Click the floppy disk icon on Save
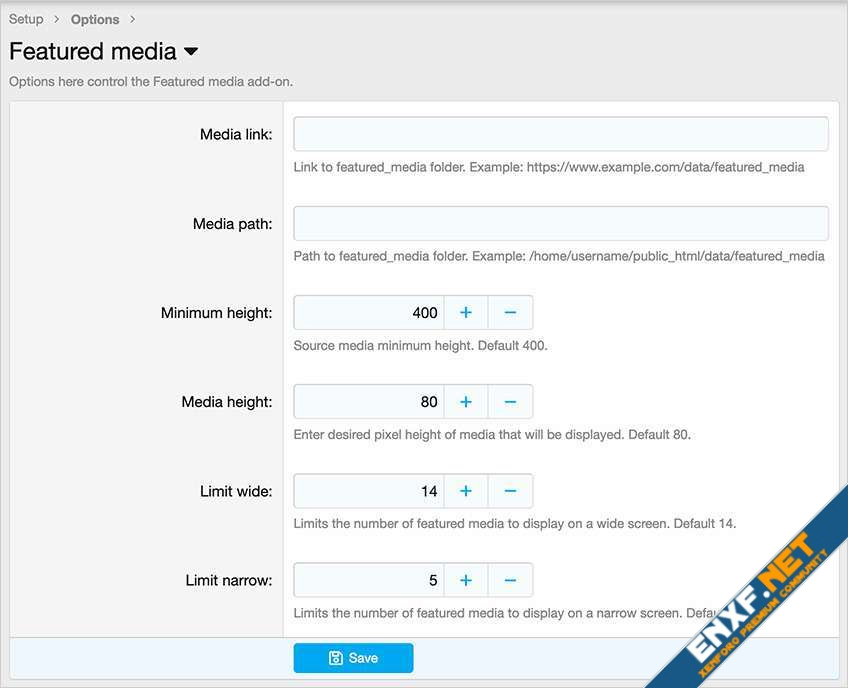Viewport: 848px width, 688px height. (x=336, y=658)
